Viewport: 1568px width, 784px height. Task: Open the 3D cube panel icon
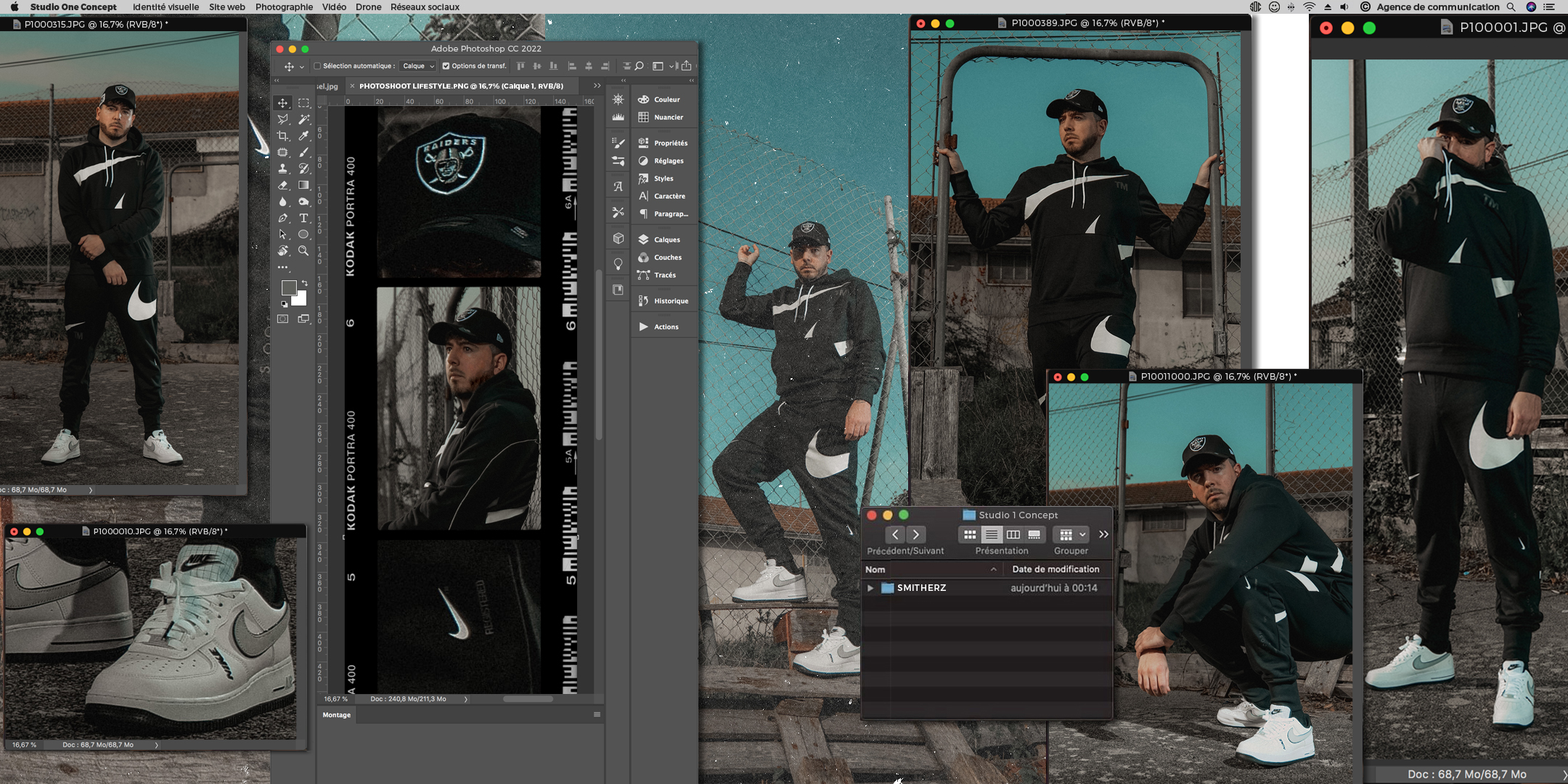(618, 238)
